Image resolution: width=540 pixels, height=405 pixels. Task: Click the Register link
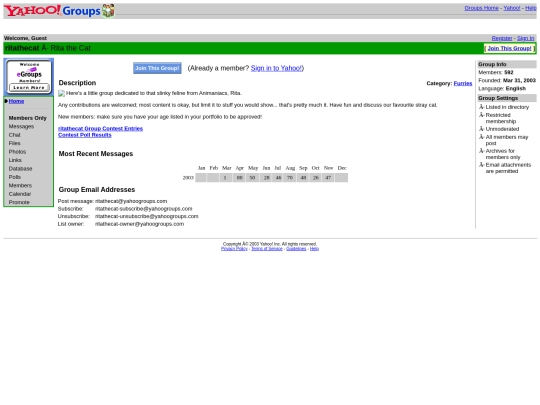(502, 38)
